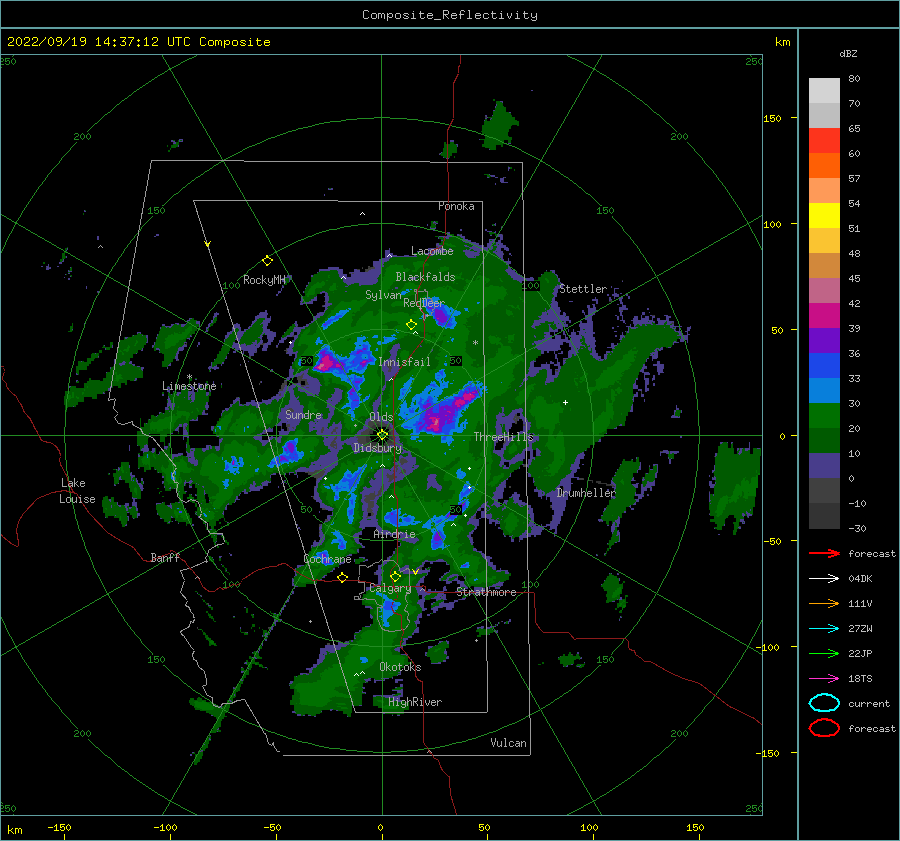
Task: Click the orange 111V arrow icon
Action: click(824, 603)
